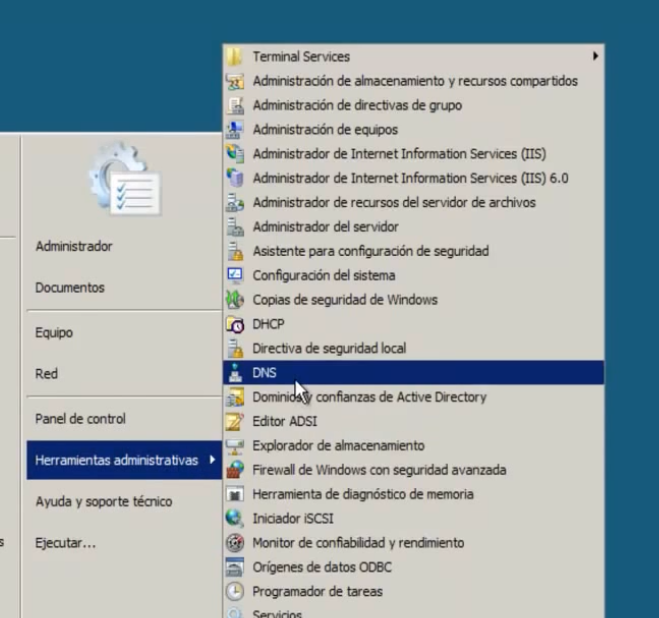Image resolution: width=659 pixels, height=618 pixels.
Task: Select "Copias de seguridad de Windows"
Action: 345,300
